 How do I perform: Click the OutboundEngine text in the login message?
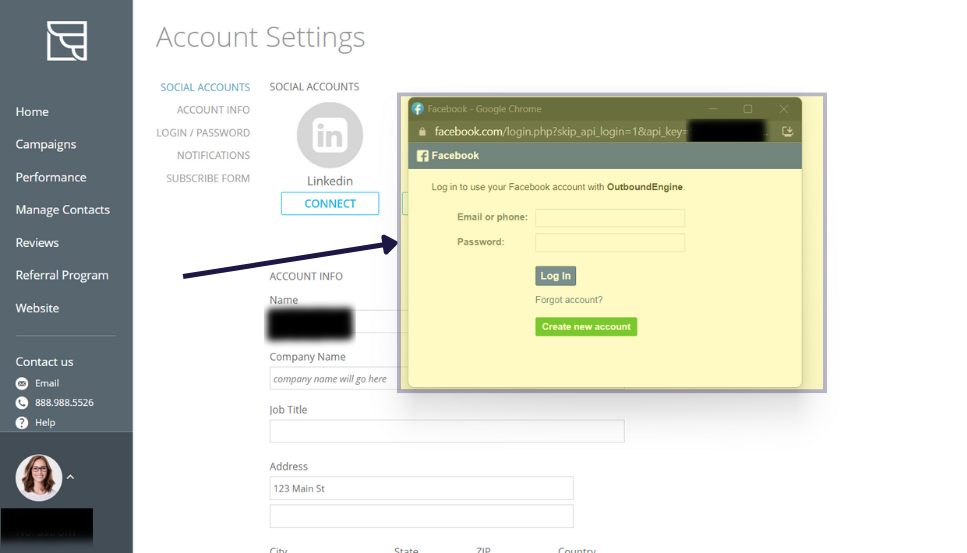tap(644, 187)
